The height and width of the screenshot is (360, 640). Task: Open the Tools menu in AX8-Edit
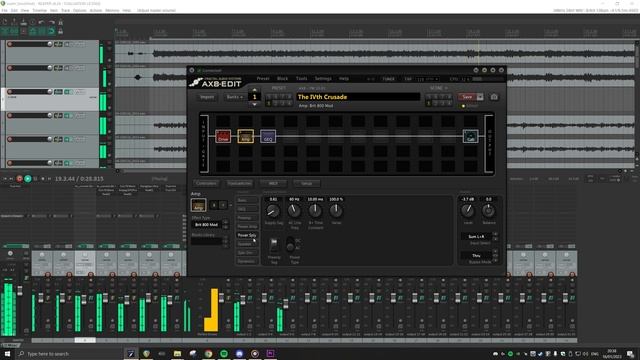[301, 78]
